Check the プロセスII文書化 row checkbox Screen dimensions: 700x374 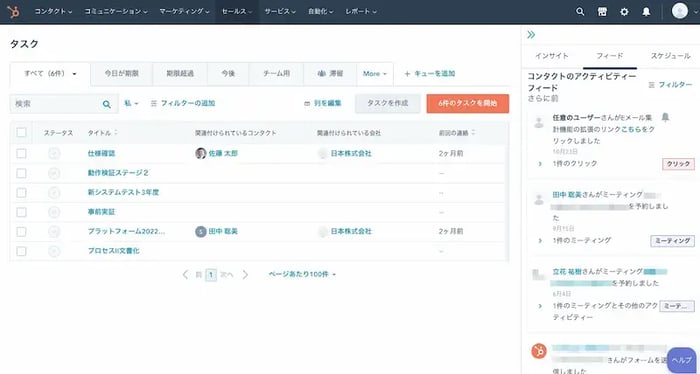pyautogui.click(x=21, y=251)
